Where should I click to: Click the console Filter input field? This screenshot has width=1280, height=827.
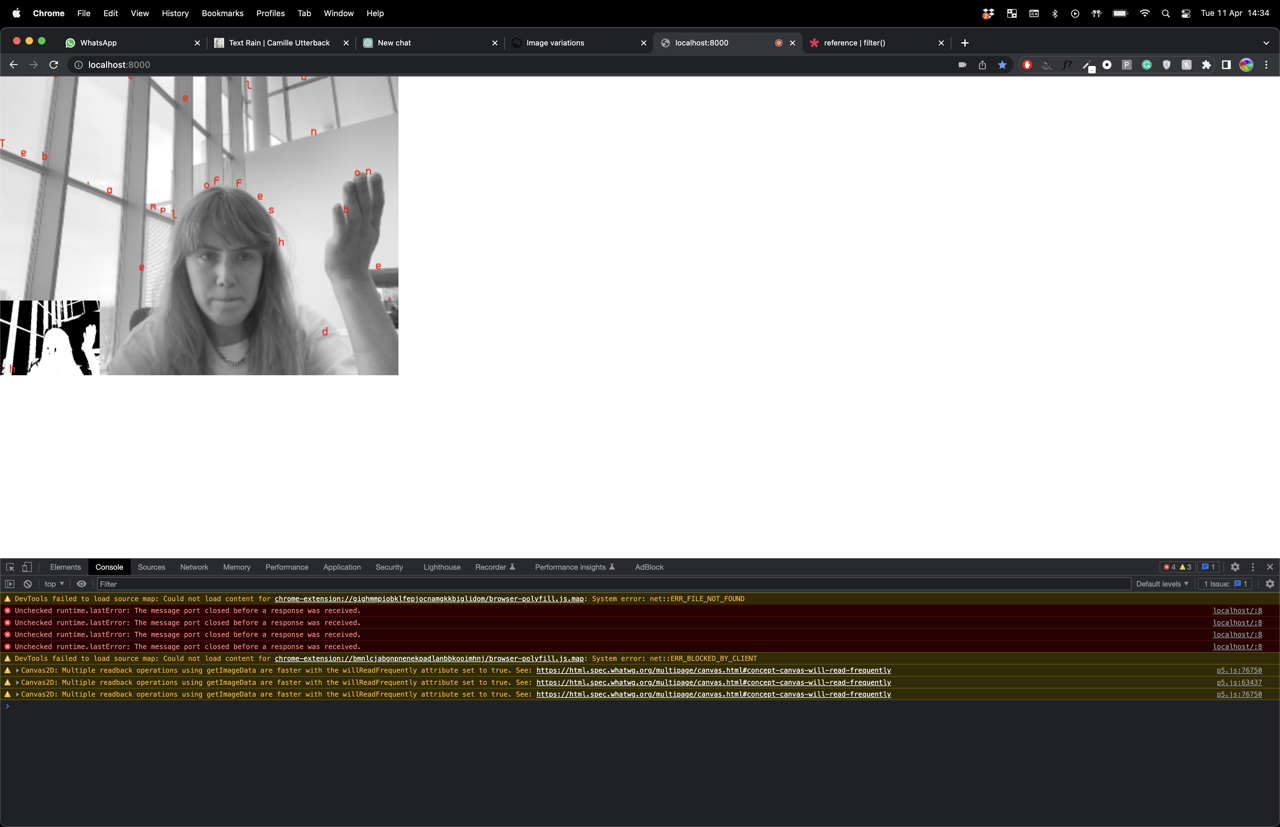click(600, 584)
